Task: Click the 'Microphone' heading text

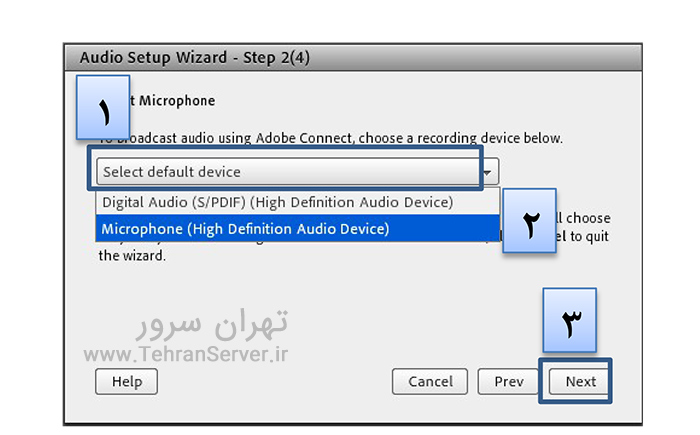Action: click(177, 101)
